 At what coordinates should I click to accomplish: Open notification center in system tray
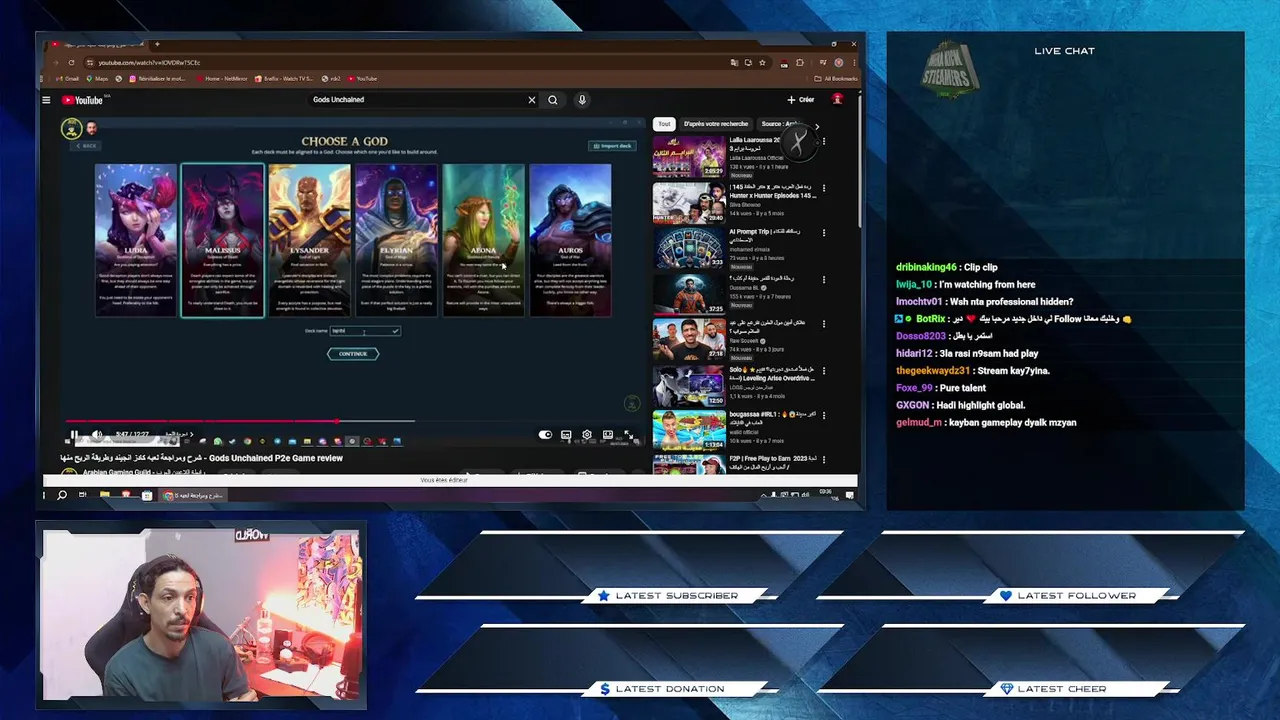pos(850,495)
